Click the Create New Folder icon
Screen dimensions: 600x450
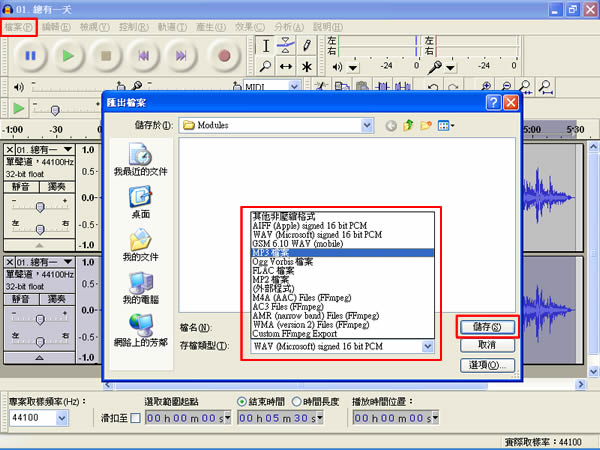(426, 125)
